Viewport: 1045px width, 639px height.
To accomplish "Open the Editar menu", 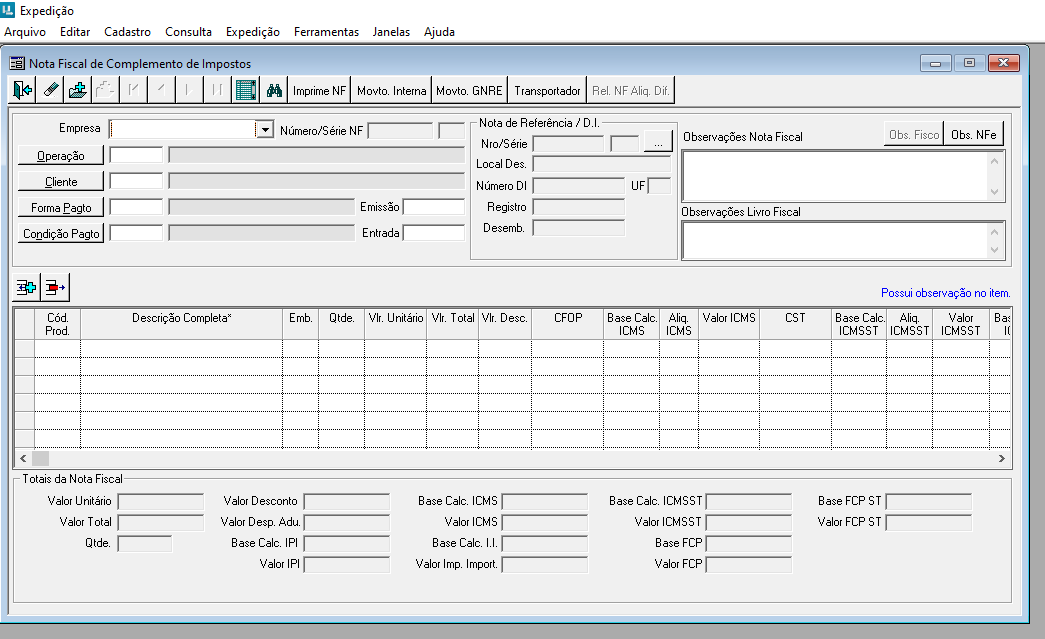I will 75,32.
